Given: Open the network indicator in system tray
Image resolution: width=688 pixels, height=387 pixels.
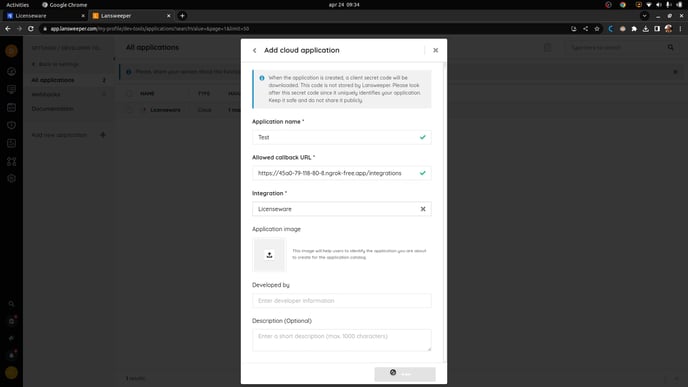Looking at the screenshot, I should pos(649,5).
